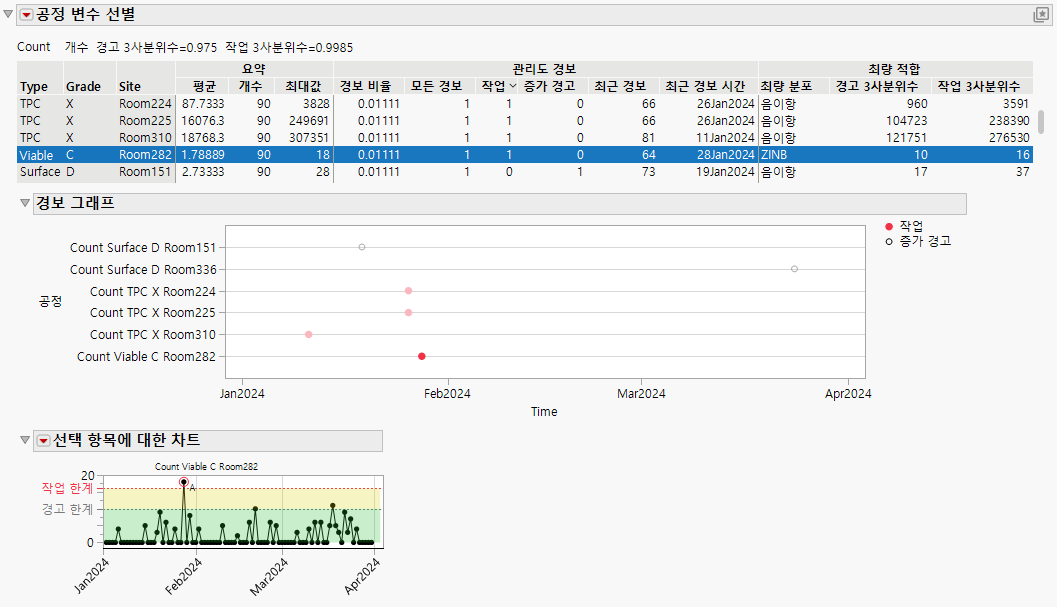The height and width of the screenshot is (607, 1057).
Task: Click the 평균 column header
Action: click(204, 86)
